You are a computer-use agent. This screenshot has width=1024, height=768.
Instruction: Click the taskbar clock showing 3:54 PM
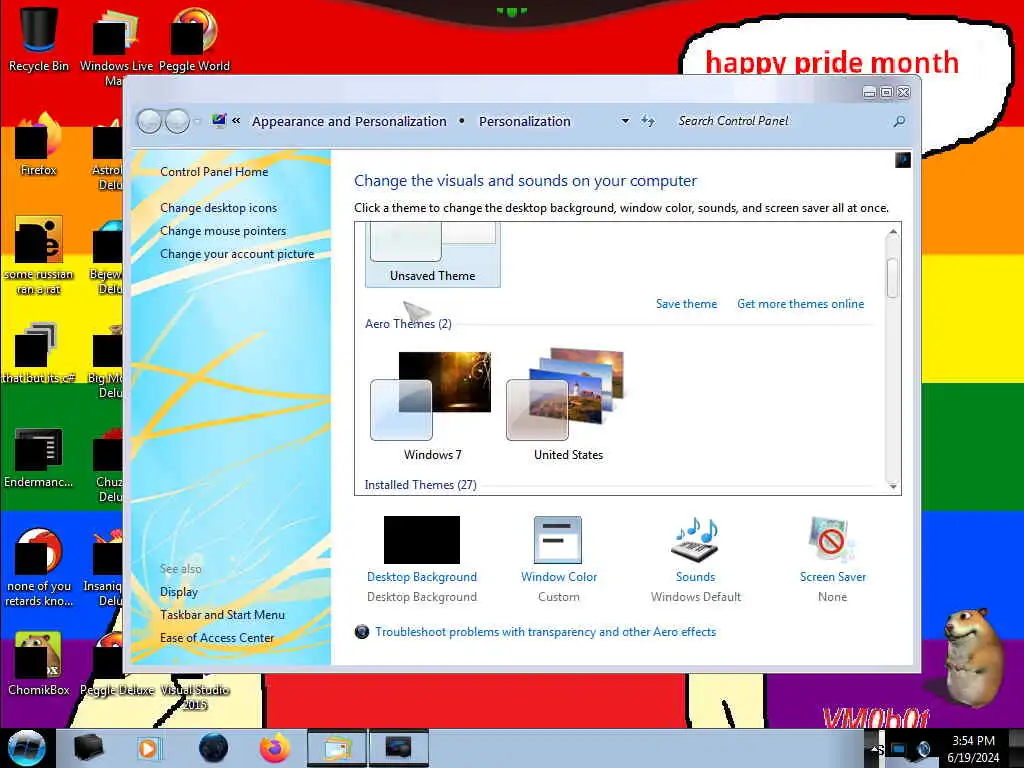pos(973,748)
